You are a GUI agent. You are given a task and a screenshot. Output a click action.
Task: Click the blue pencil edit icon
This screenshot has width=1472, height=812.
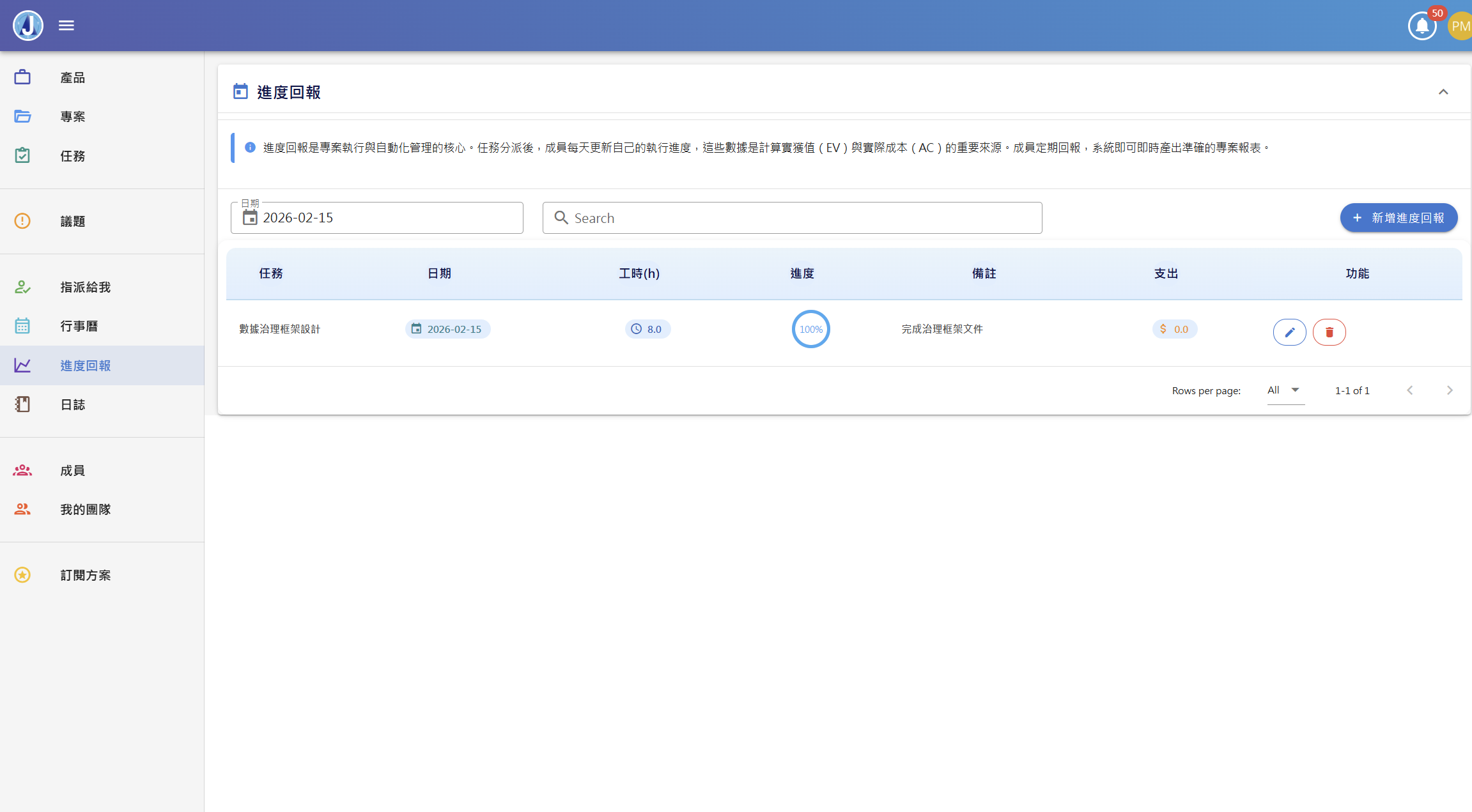pyautogui.click(x=1289, y=332)
